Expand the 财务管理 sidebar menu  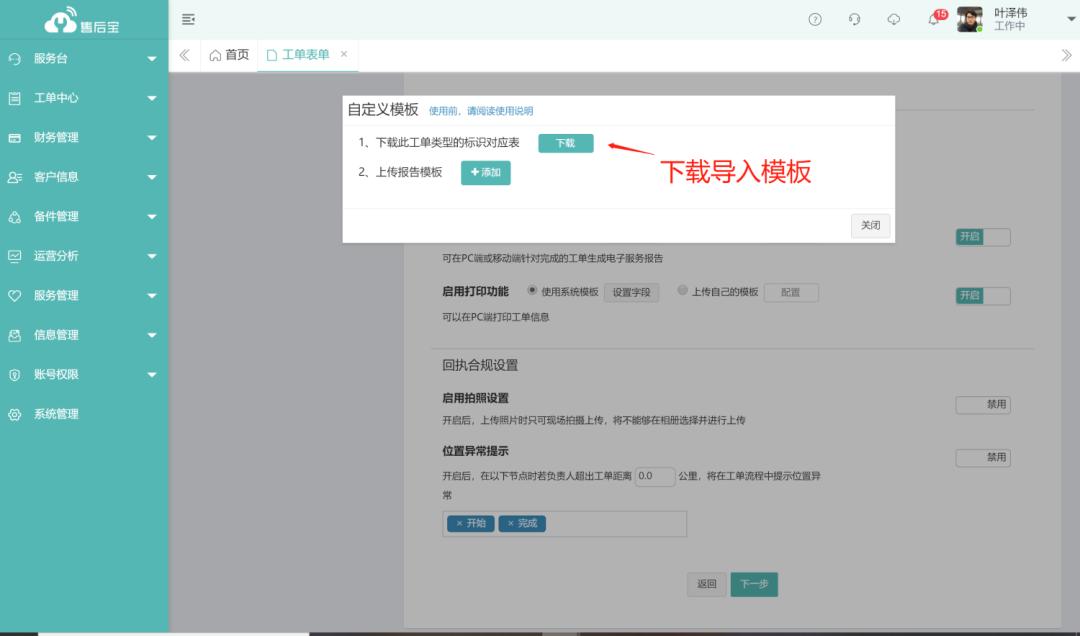coord(84,138)
